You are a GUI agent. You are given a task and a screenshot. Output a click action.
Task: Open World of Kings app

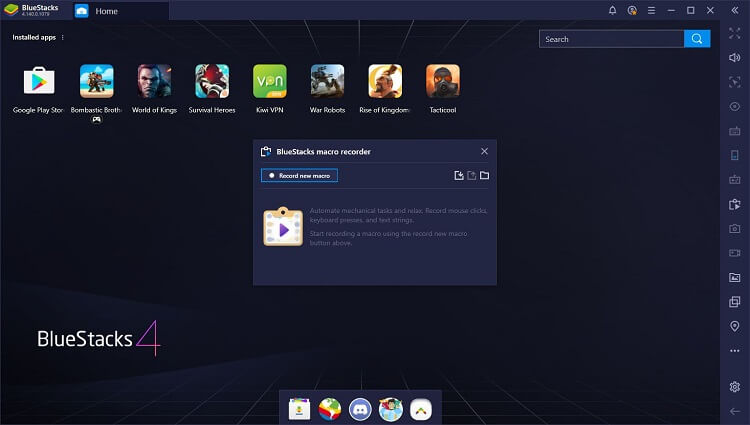[154, 81]
